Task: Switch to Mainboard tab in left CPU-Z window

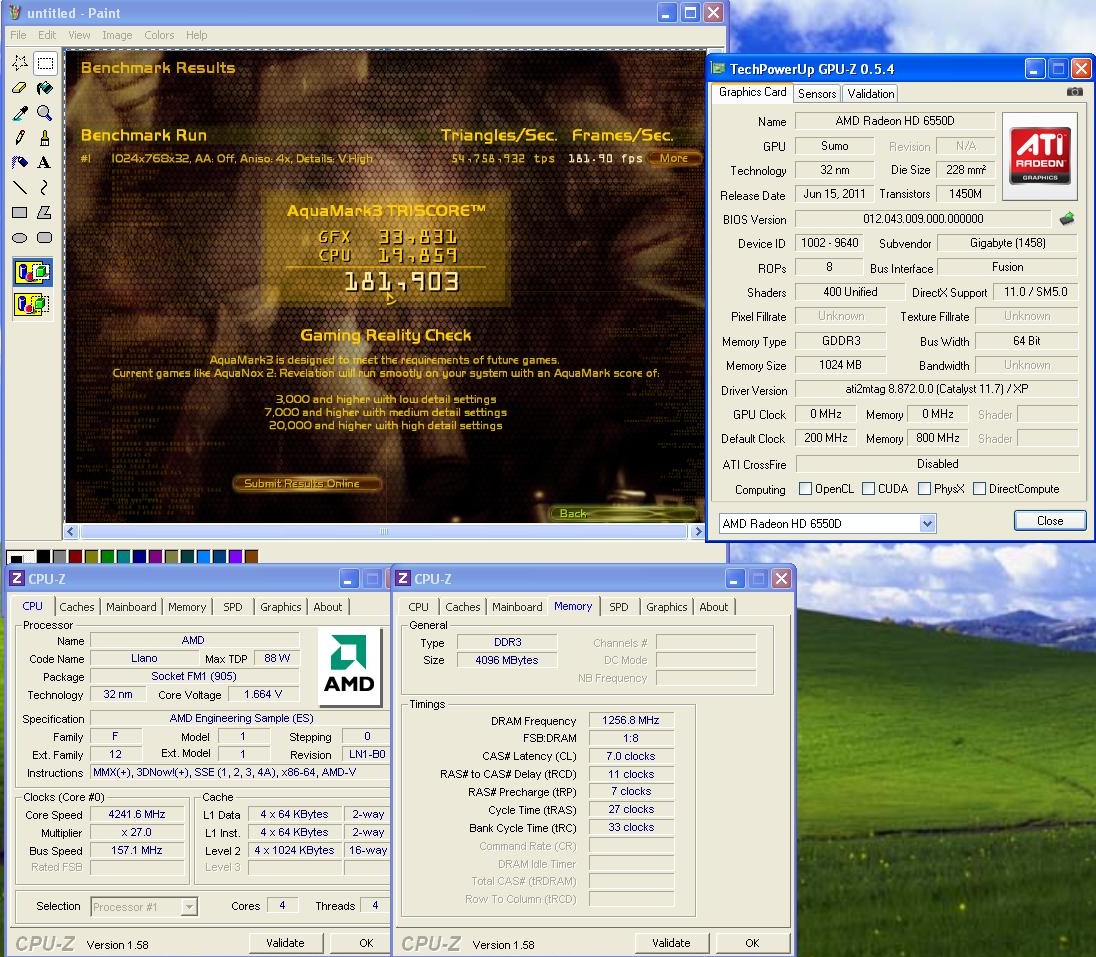Action: [131, 607]
